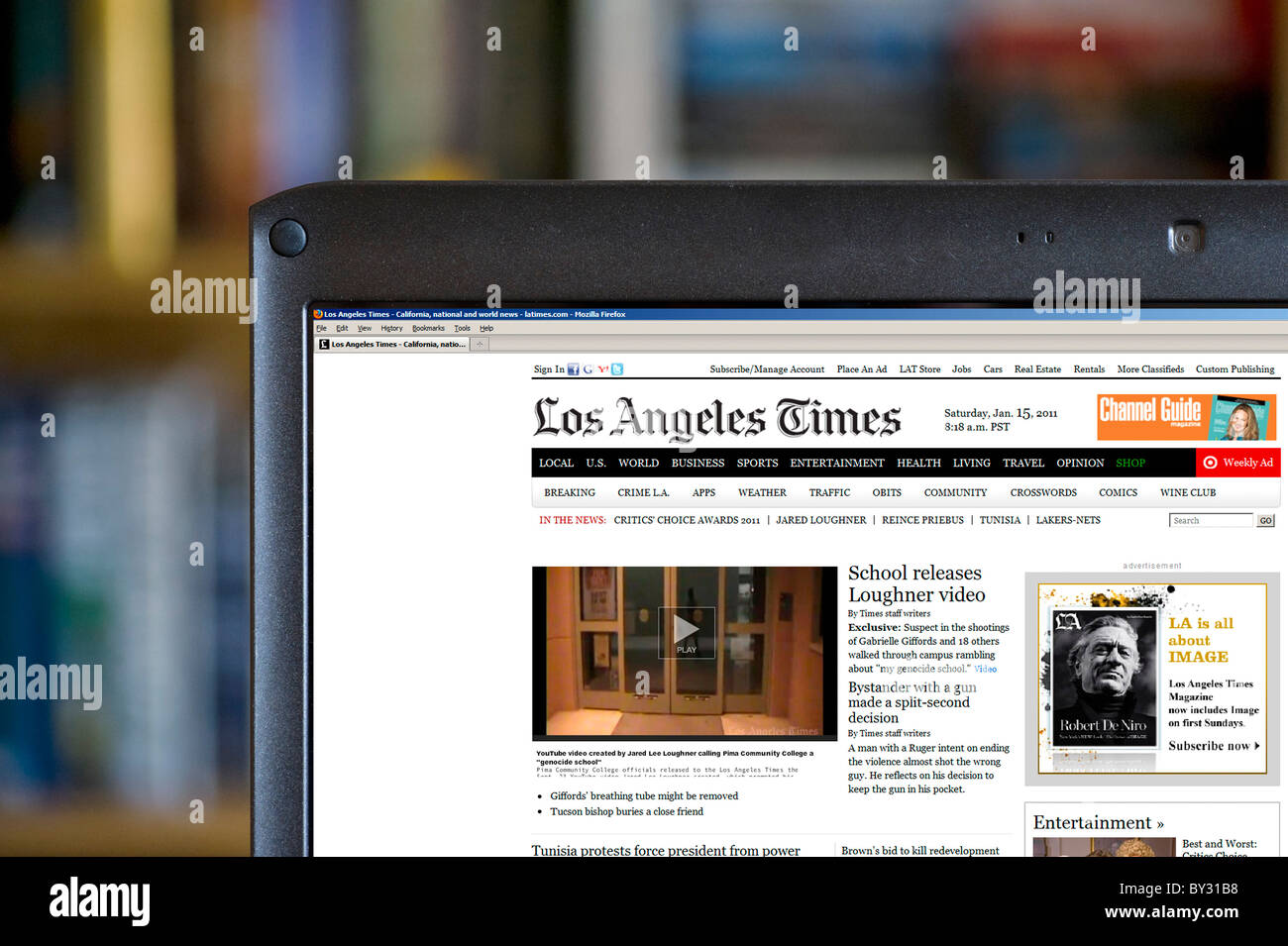Image resolution: width=1288 pixels, height=946 pixels.
Task: Open the OBITS subnav link
Action: (887, 492)
